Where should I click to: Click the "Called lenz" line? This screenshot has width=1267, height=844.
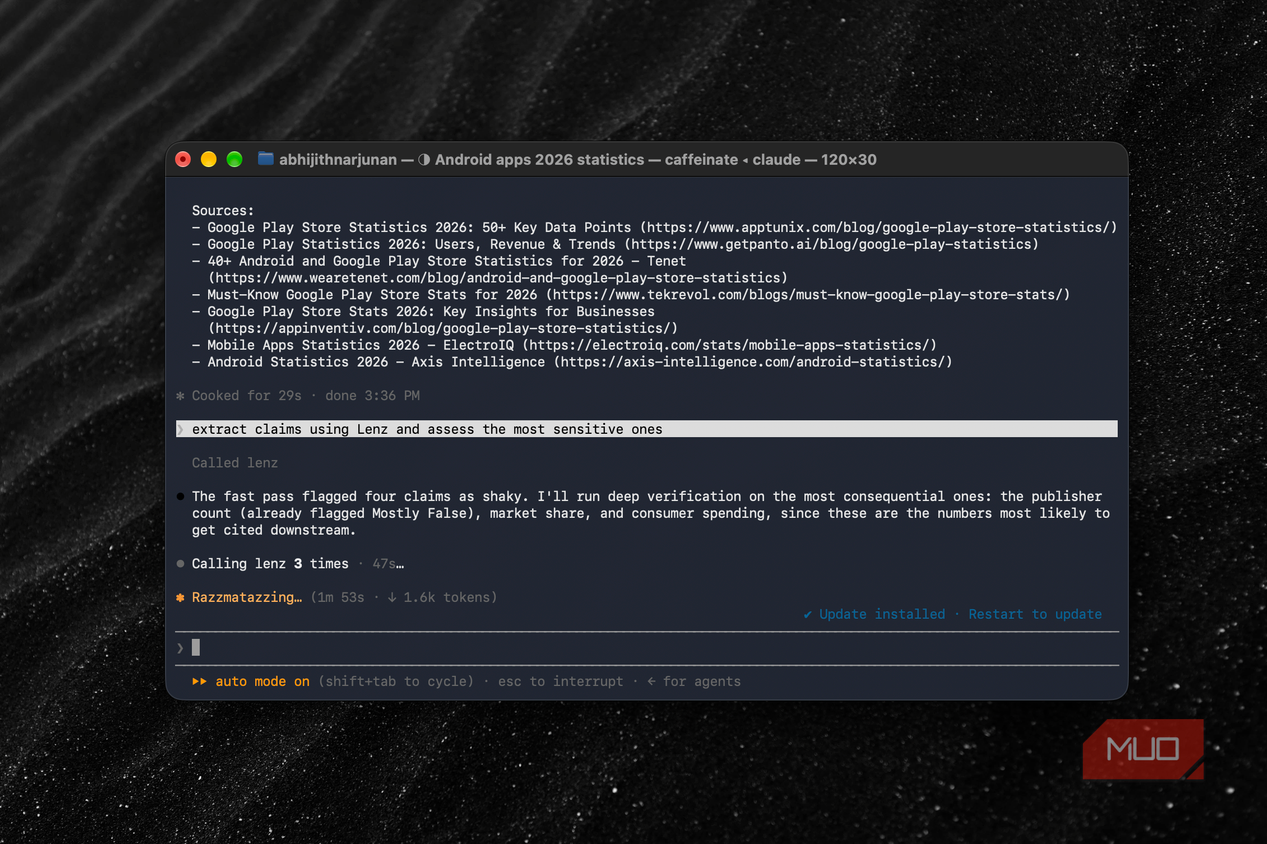click(x=235, y=463)
